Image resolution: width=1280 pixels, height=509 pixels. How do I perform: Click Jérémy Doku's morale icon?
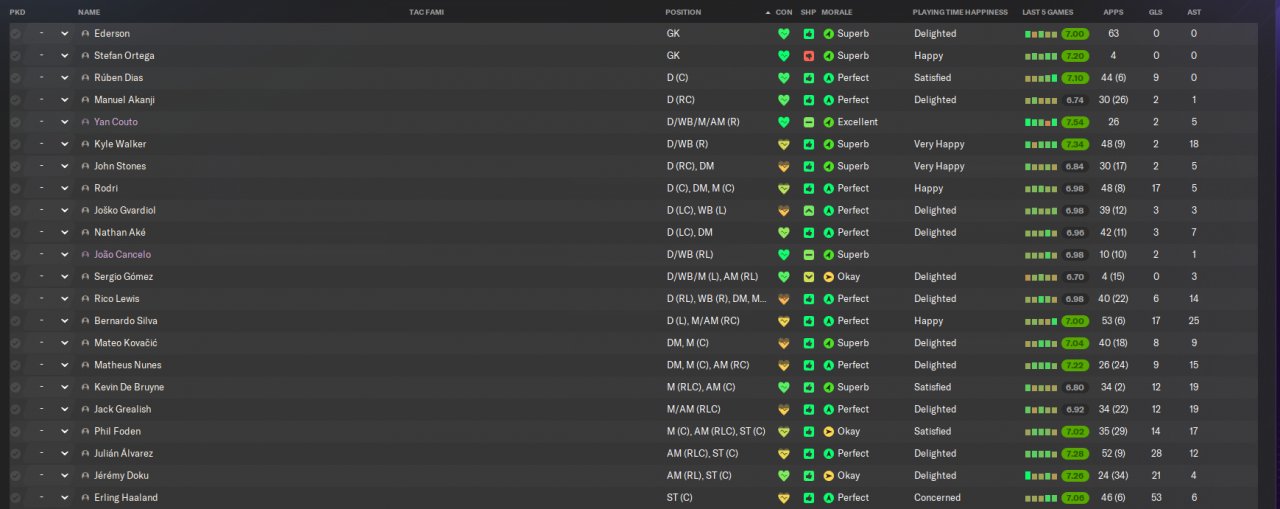pyautogui.click(x=828, y=475)
